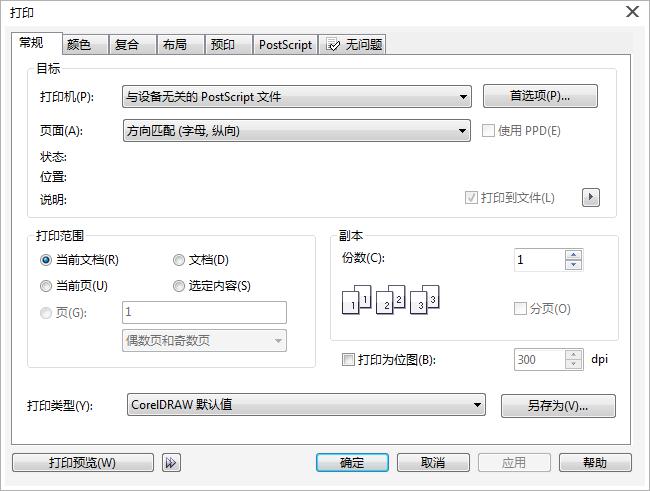Toggle the 使用 PPD checkbox

(x=488, y=131)
